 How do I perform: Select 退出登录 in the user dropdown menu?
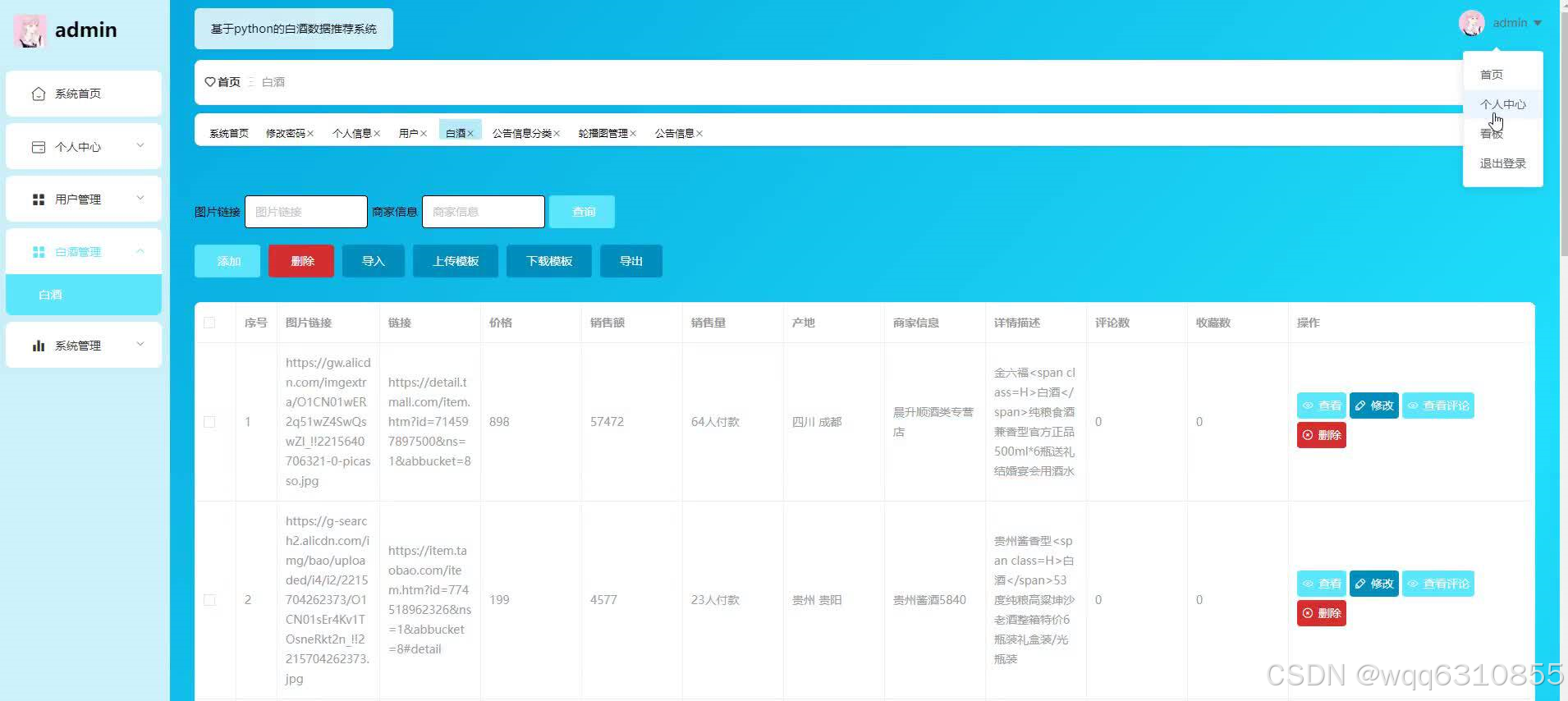(x=1502, y=163)
